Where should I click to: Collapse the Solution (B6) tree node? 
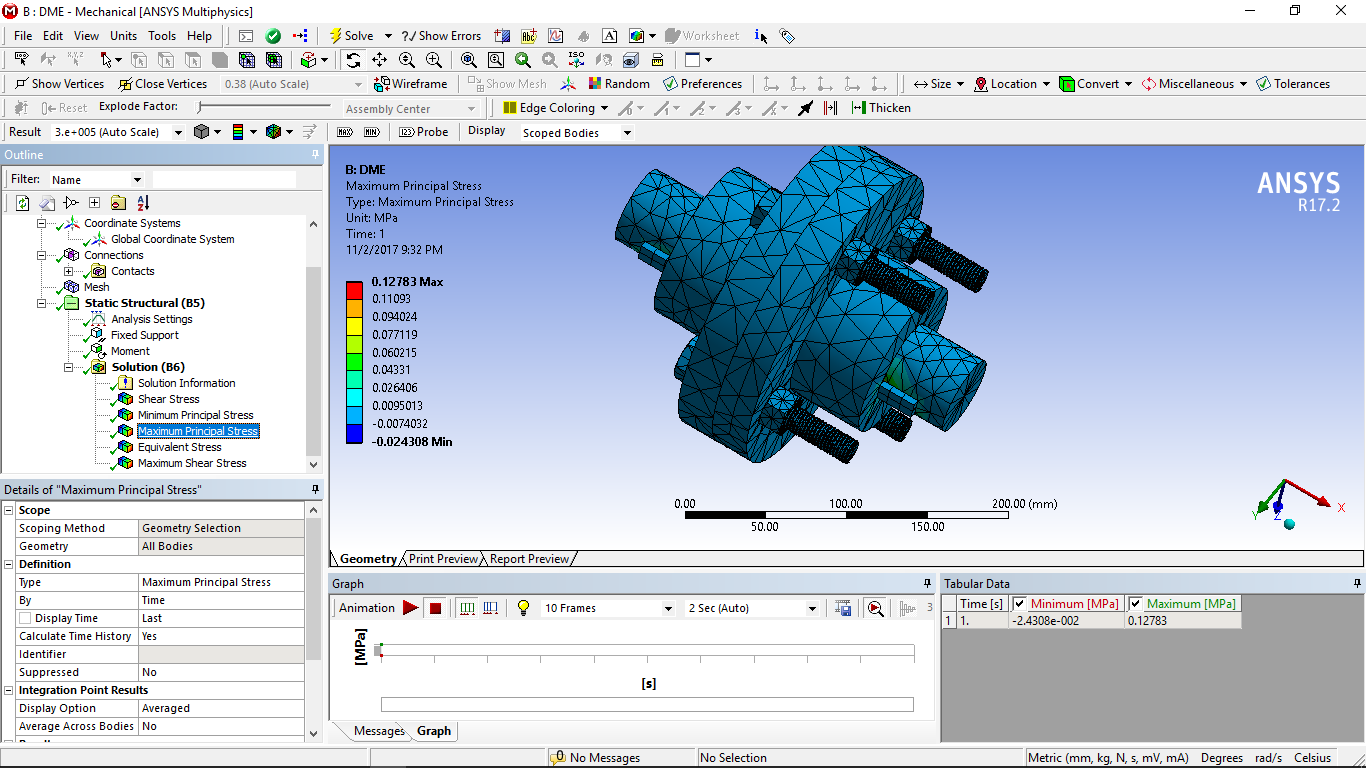coord(69,367)
